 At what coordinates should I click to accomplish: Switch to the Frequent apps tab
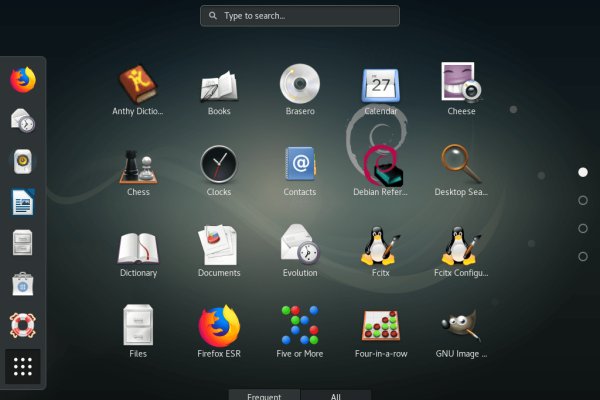pyautogui.click(x=264, y=395)
